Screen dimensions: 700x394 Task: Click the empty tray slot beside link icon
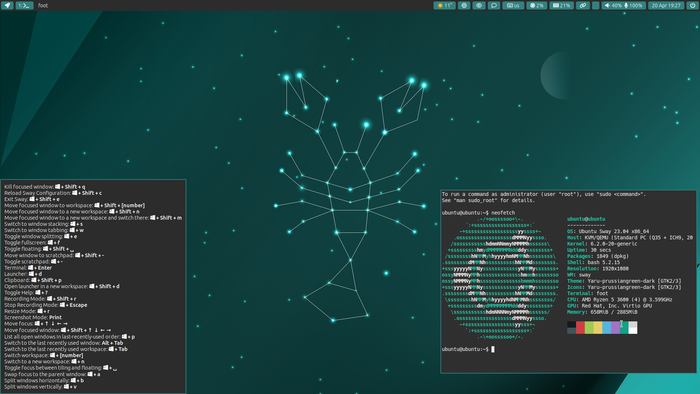pos(596,5)
